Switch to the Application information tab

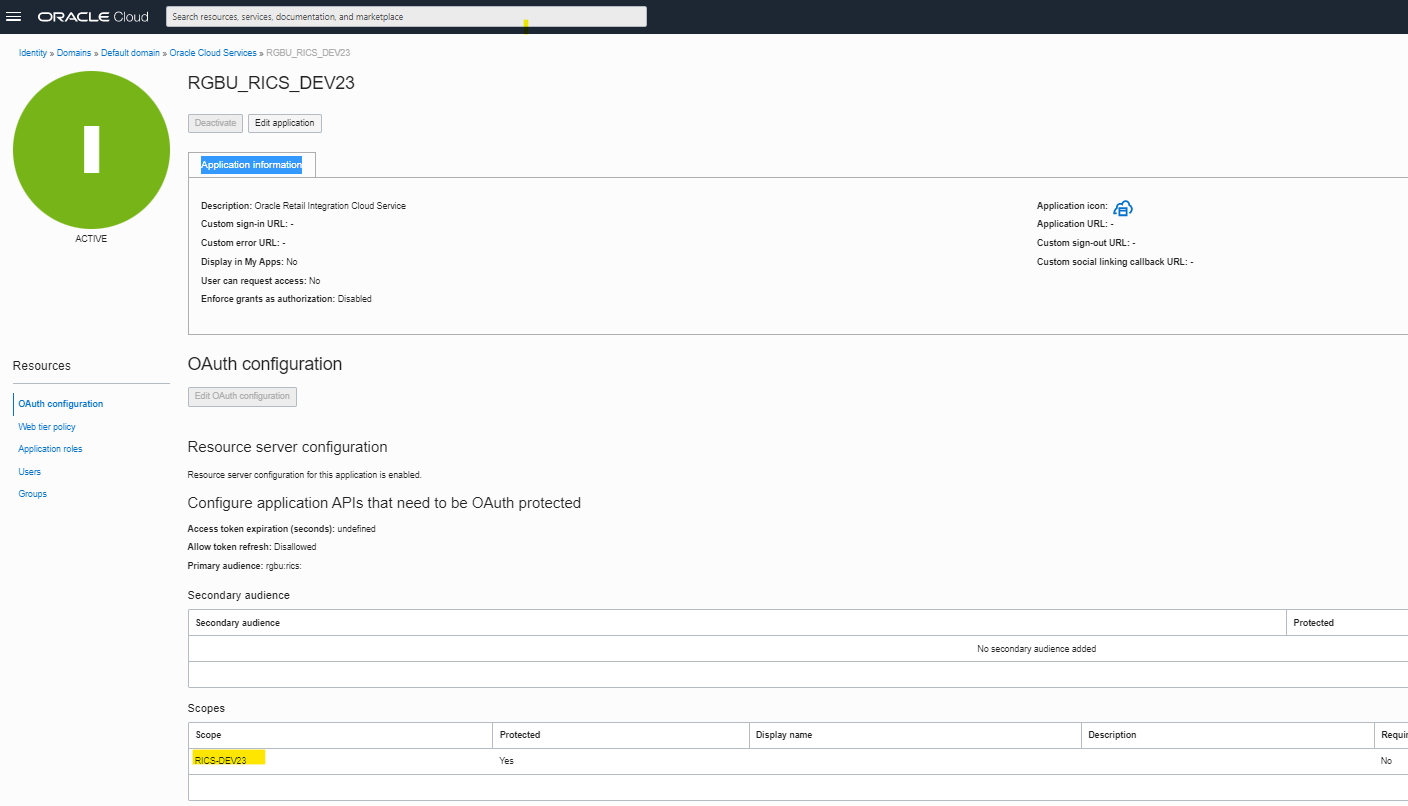click(252, 164)
